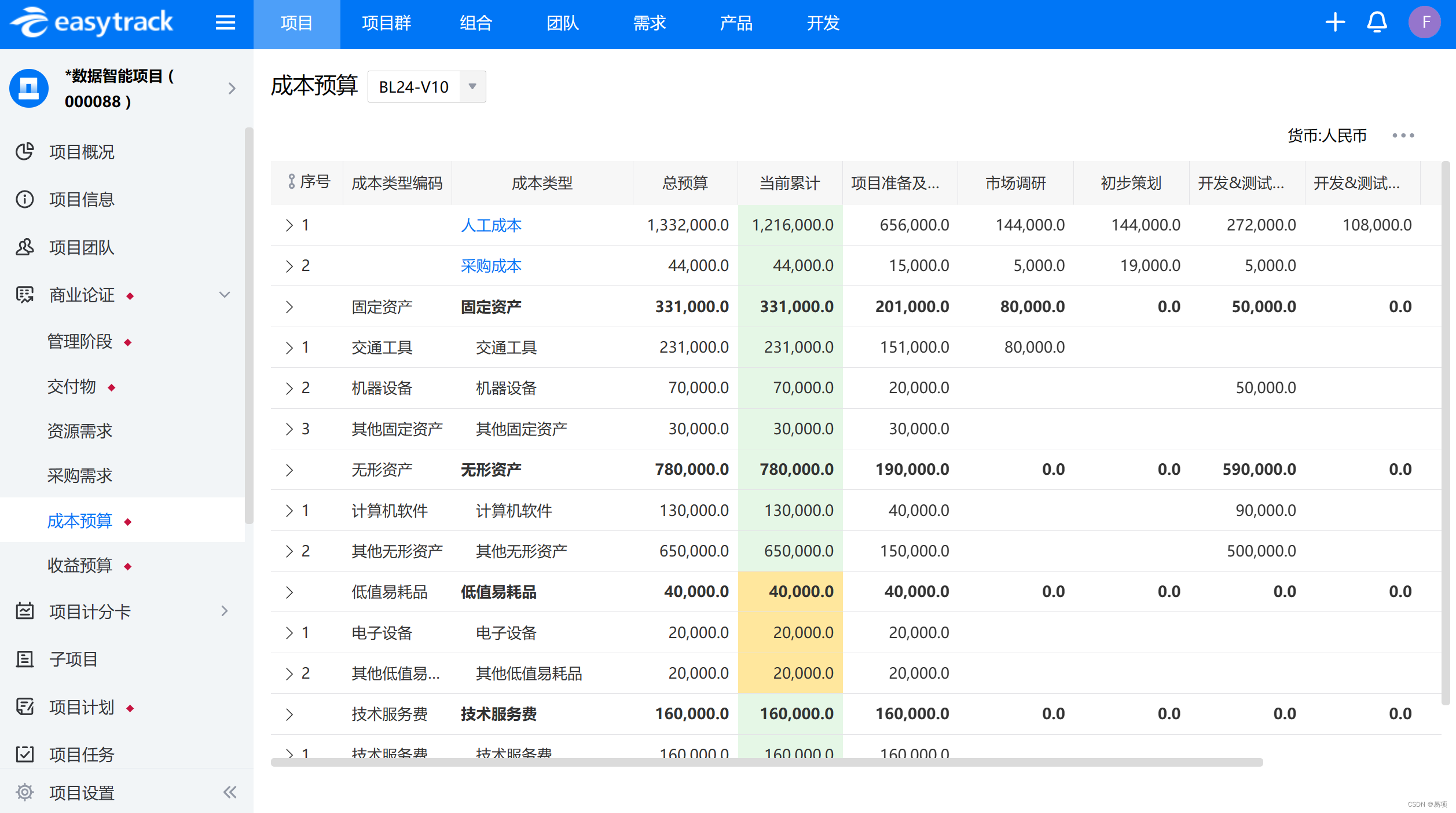This screenshot has height=813, width=1456.
Task: Switch to the 需求 tab
Action: coord(650,23)
